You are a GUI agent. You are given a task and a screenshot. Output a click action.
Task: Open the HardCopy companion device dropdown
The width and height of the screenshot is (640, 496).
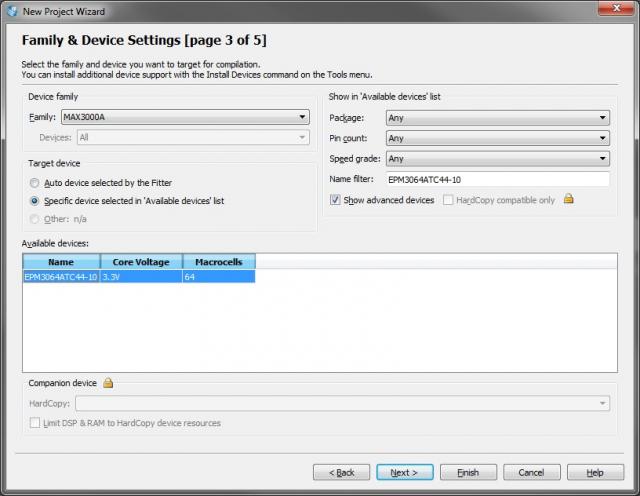tap(342, 403)
